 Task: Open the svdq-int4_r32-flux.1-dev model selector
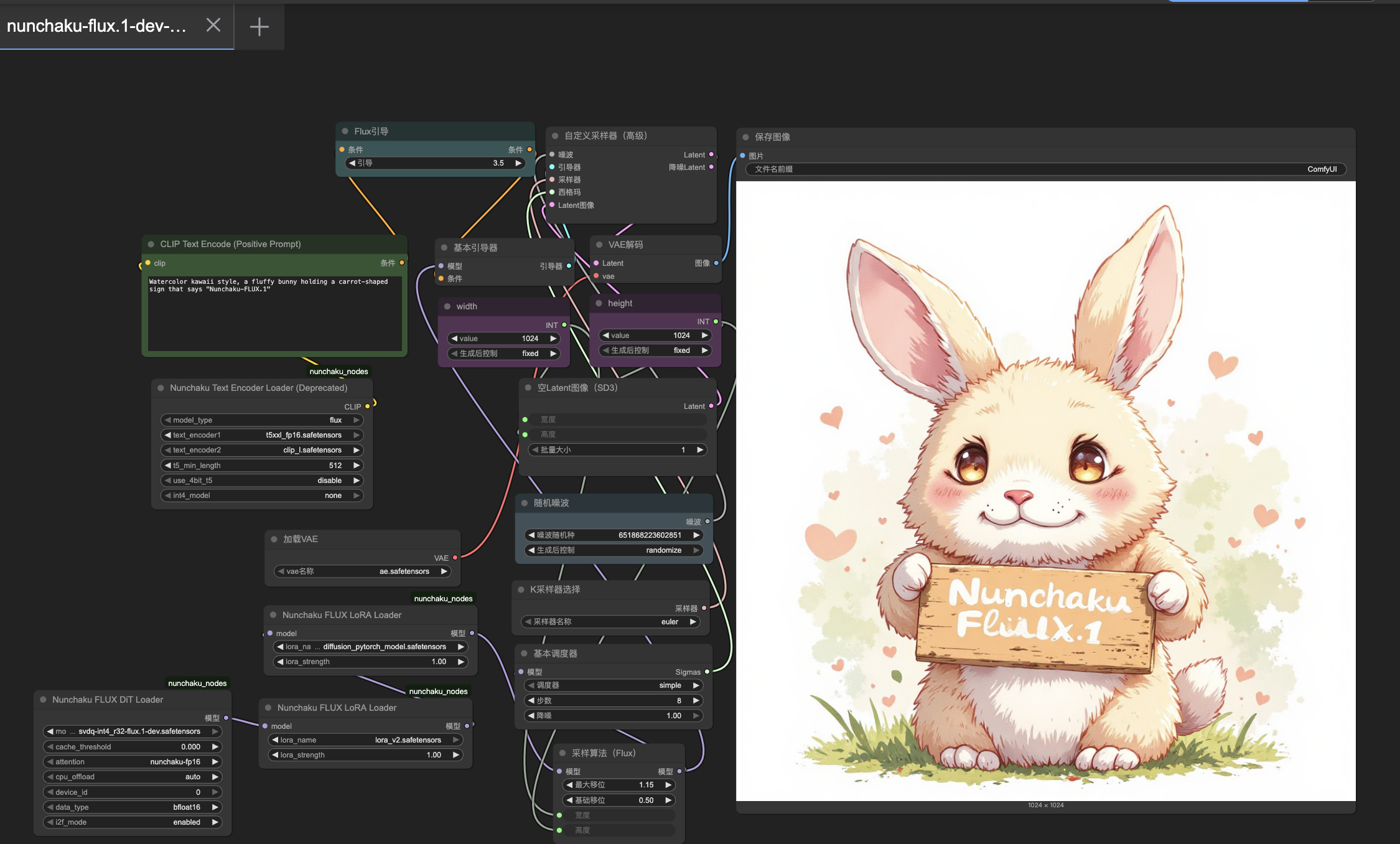pos(133,731)
